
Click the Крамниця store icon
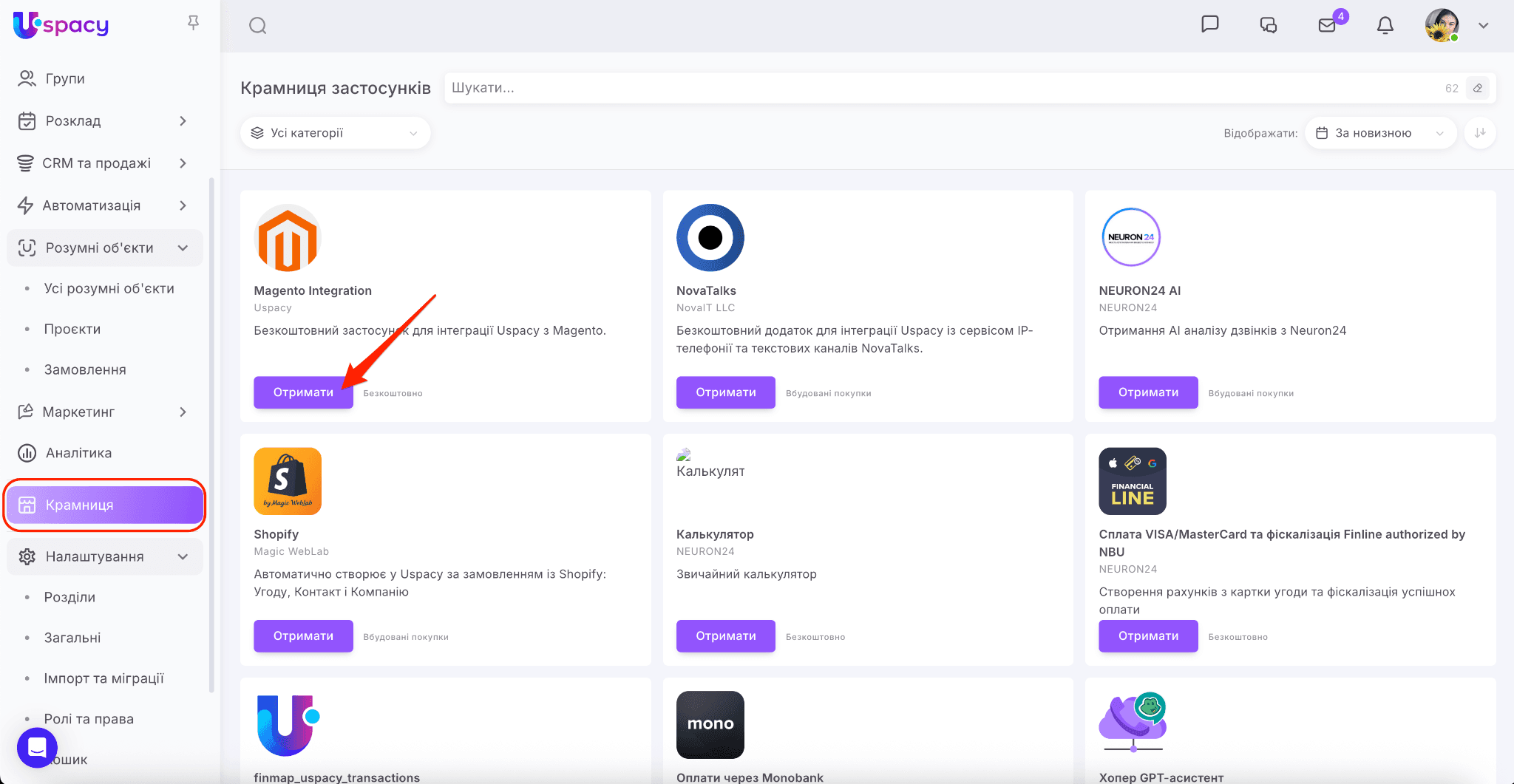(x=27, y=505)
